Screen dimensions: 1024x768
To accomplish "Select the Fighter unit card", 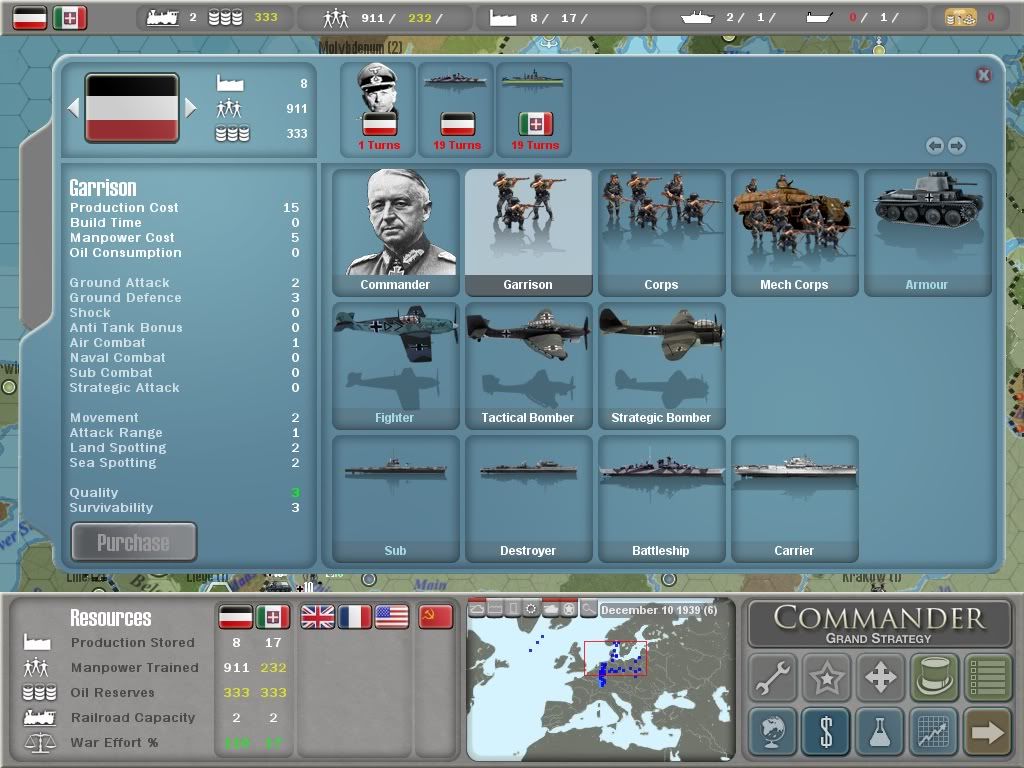I will coord(395,366).
